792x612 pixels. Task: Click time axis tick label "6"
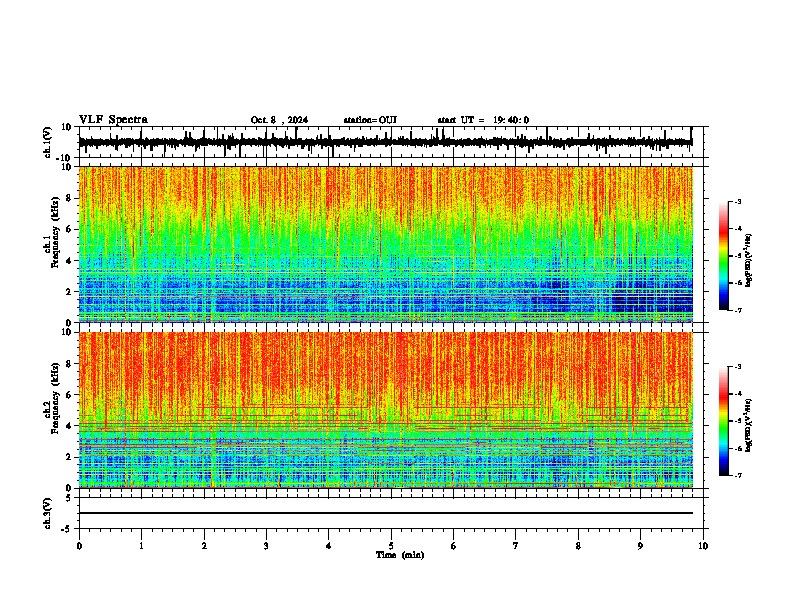coord(454,546)
